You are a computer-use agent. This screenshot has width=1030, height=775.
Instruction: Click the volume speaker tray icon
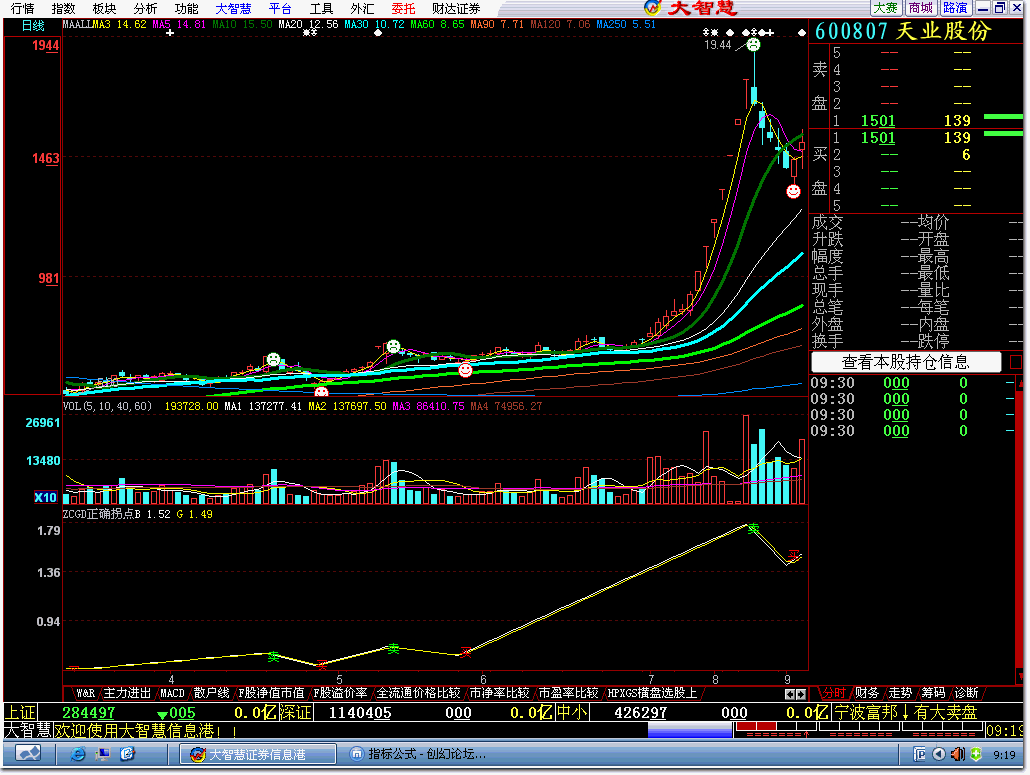[958, 755]
